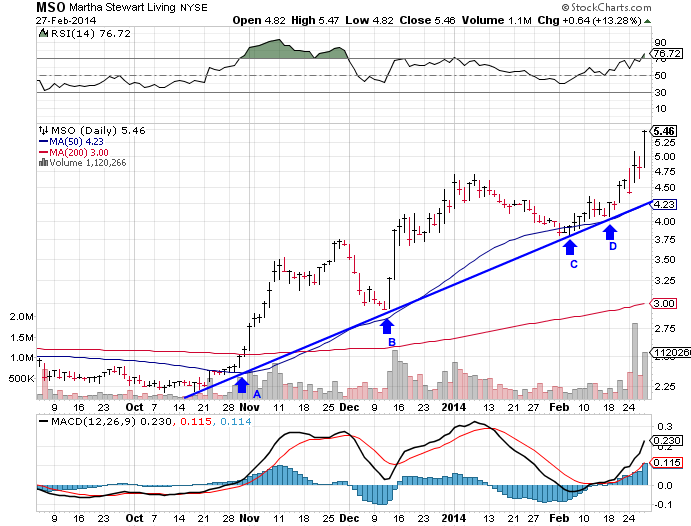Viewport: 691px width, 526px height.
Task: Click the 76.72 value tag on RSI axis
Action: [x=668, y=53]
